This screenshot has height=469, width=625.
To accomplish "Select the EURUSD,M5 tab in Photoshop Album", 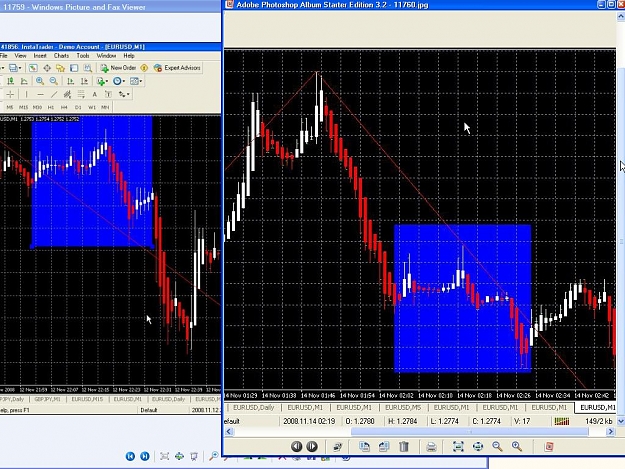I will click(403, 408).
